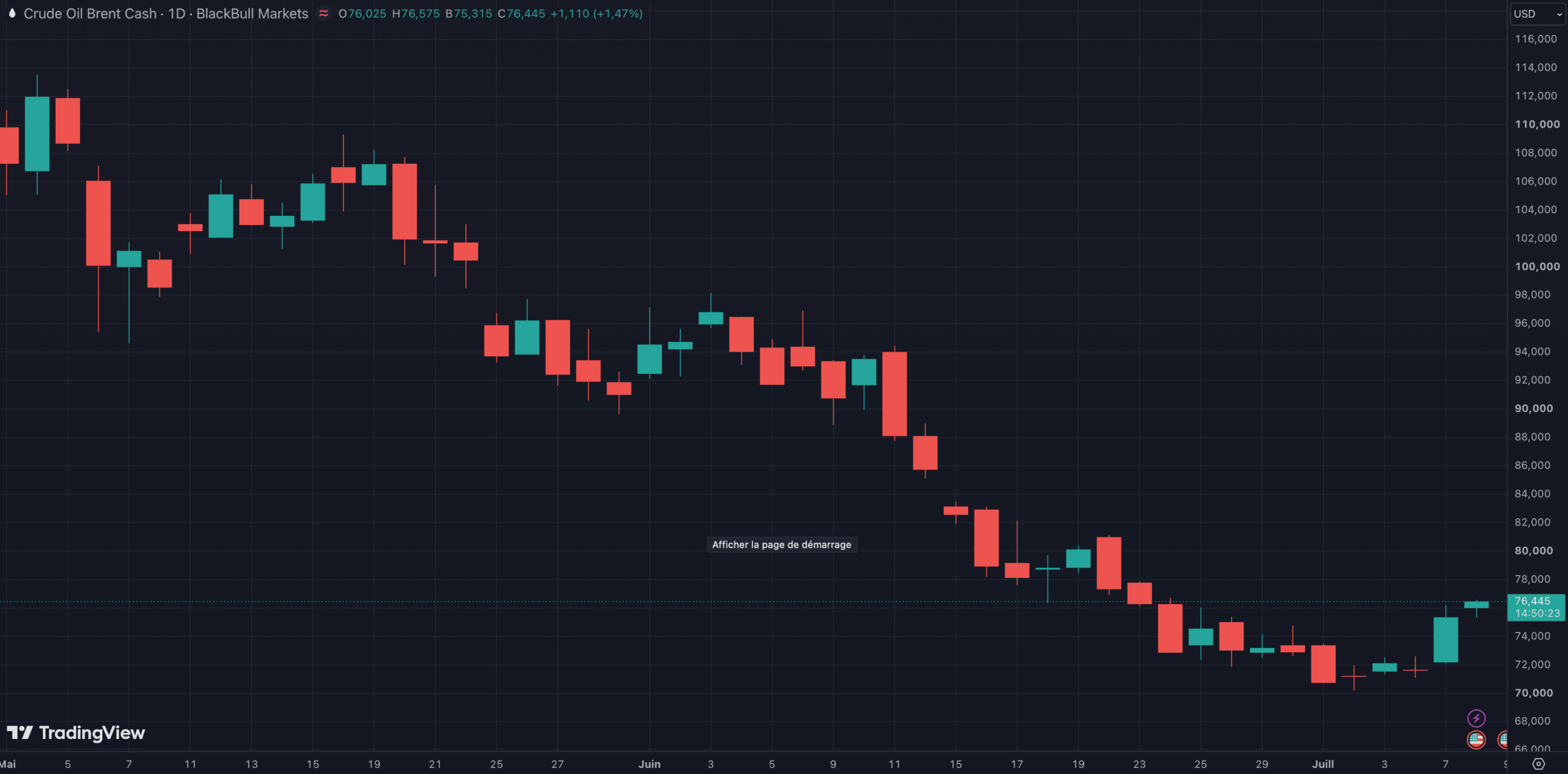
Task: Click the high value H76,575
Action: (x=415, y=13)
